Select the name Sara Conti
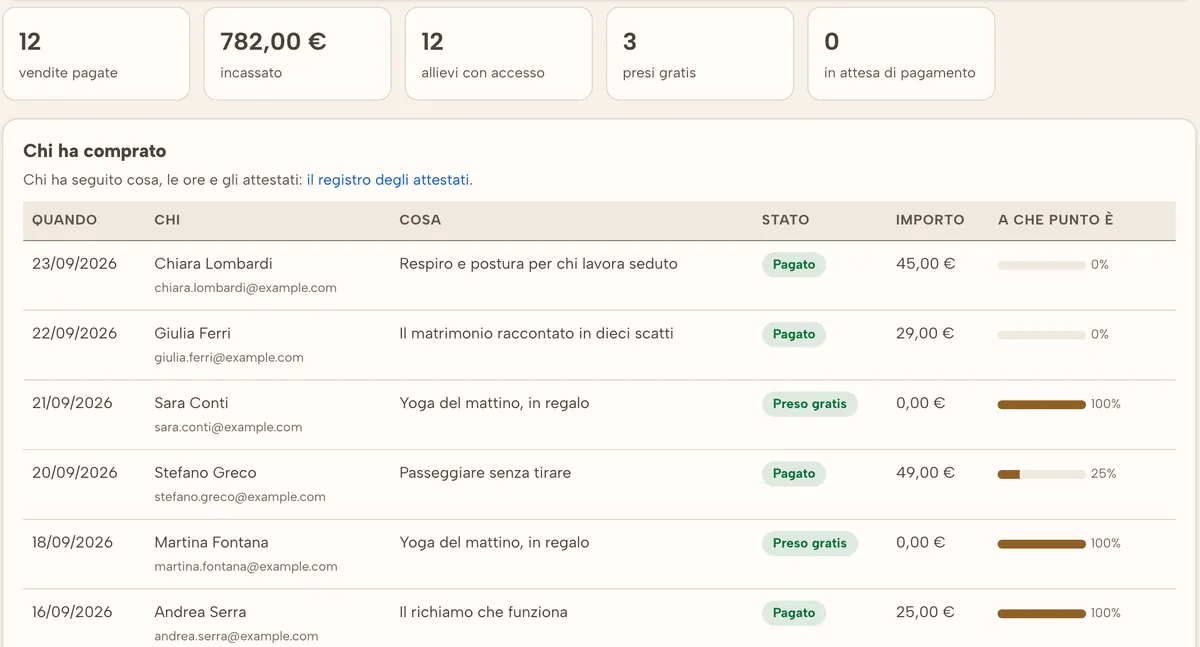Image resolution: width=1200 pixels, height=647 pixels. coord(191,403)
